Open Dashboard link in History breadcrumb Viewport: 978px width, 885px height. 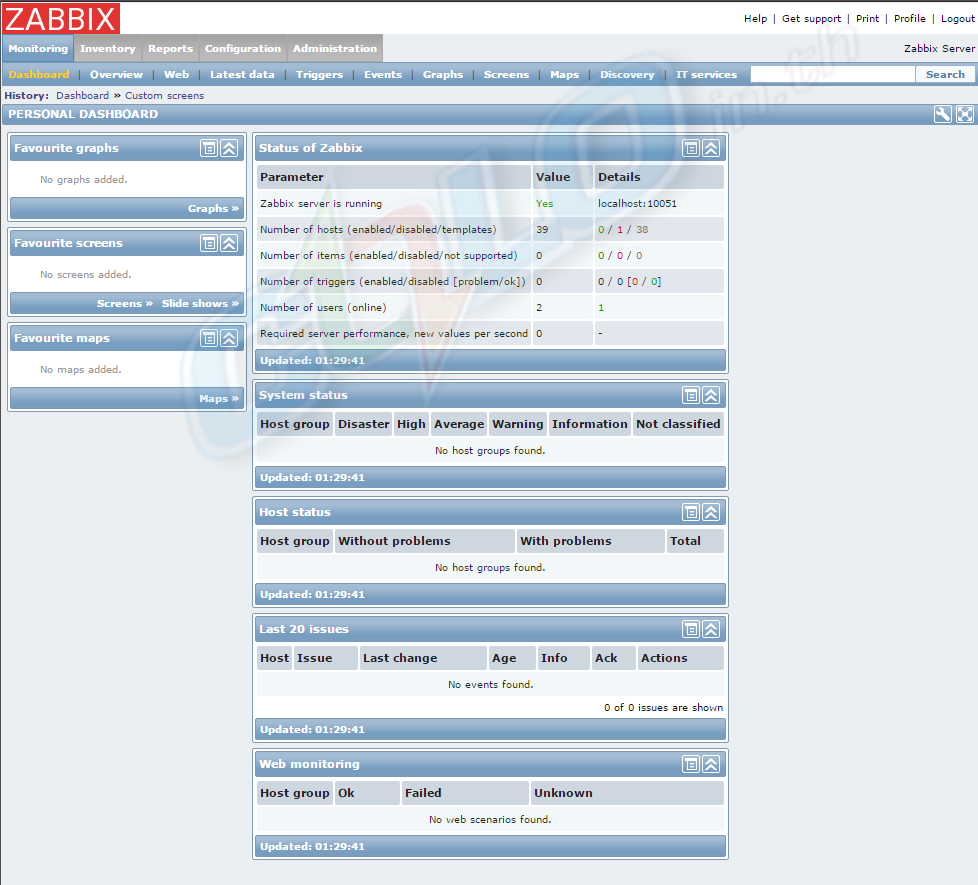[82, 95]
